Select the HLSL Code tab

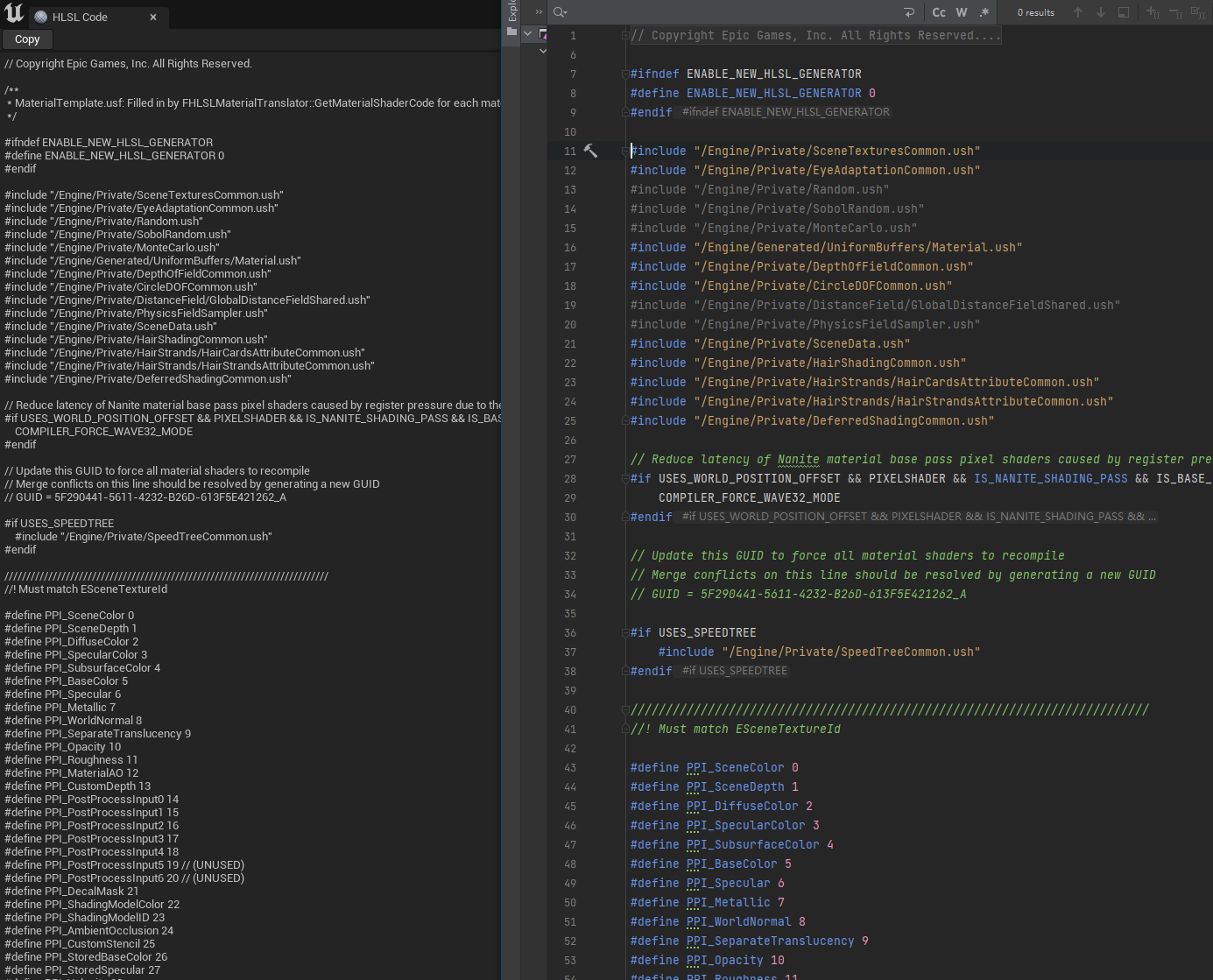(79, 17)
